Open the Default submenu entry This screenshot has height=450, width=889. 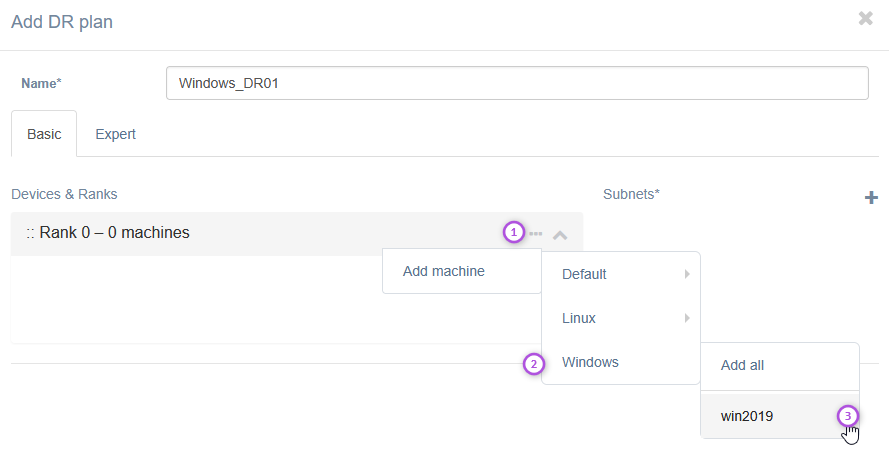tap(600, 274)
